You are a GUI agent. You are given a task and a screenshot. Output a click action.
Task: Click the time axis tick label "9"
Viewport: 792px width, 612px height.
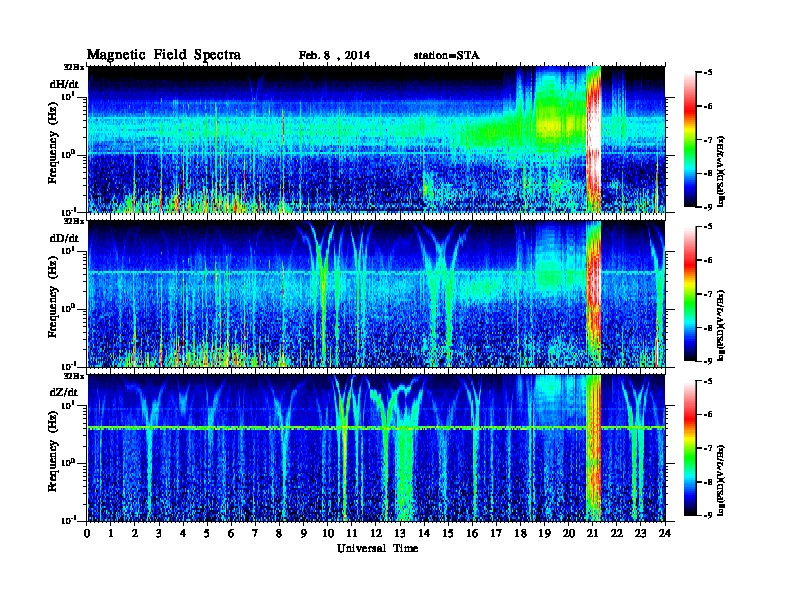(304, 533)
